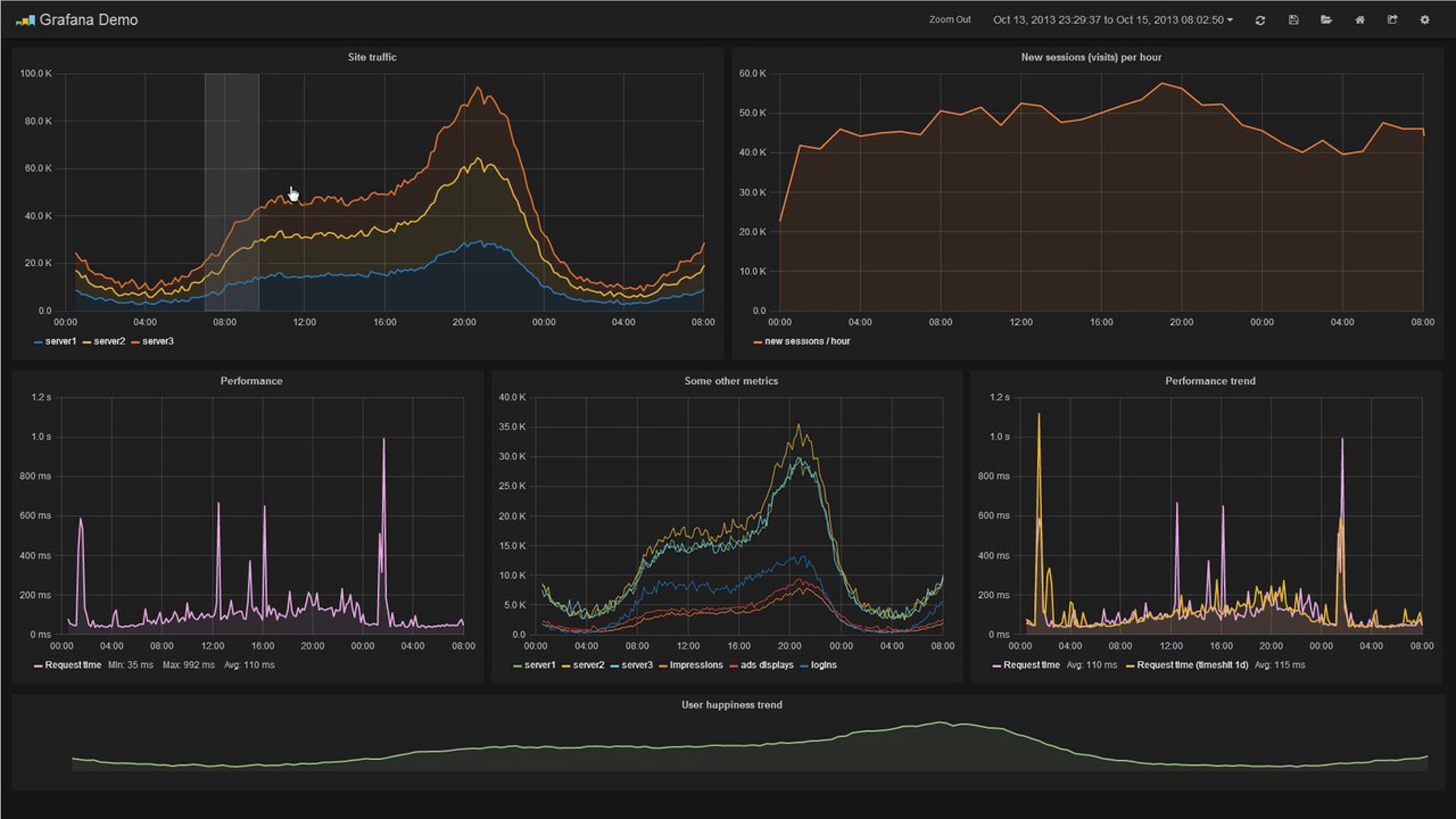
Task: Open dashboard settings gear icon
Action: (1425, 20)
